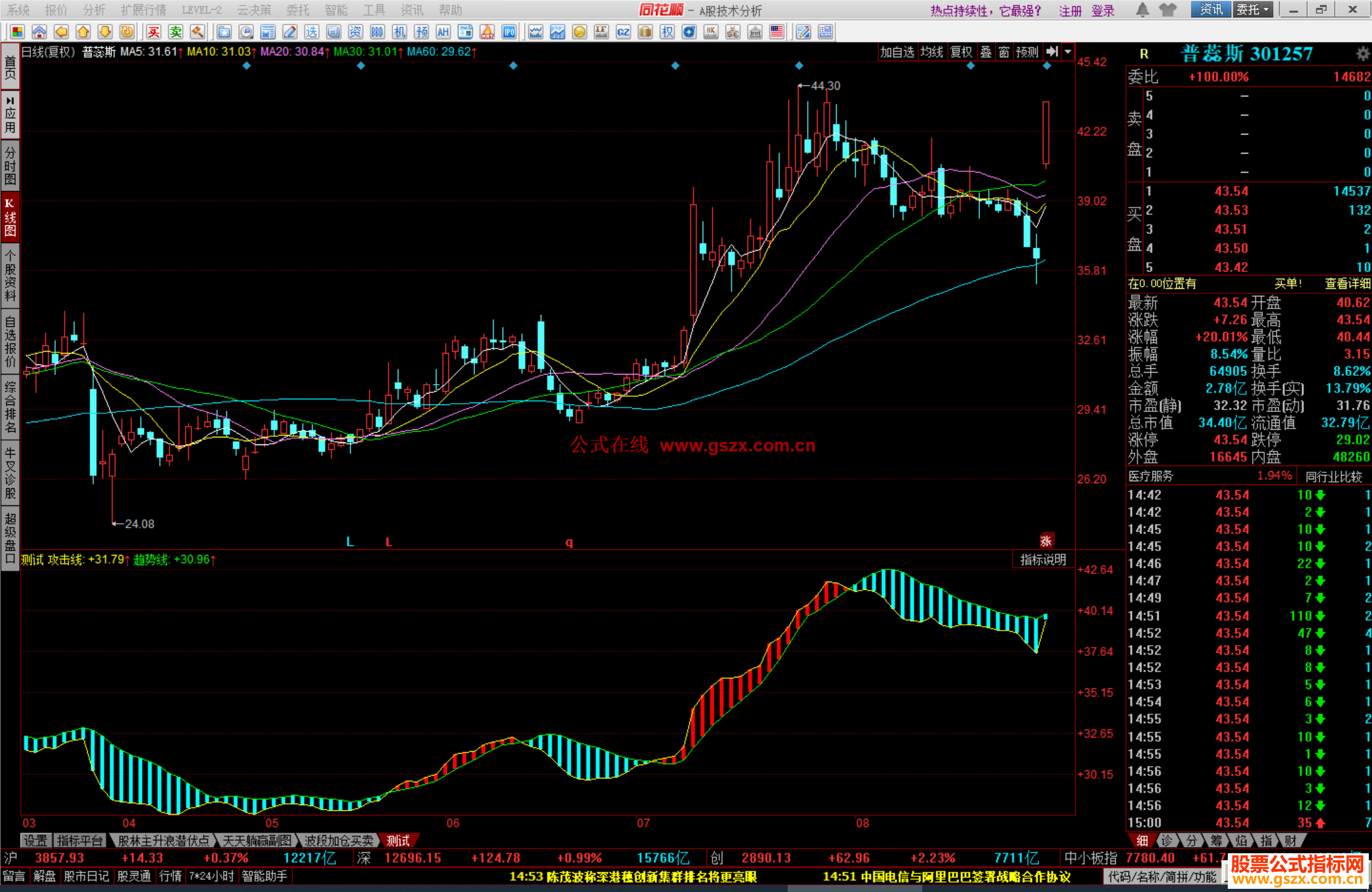Screen dimensions: 1372x892
Task: Click the HOT flame toolbar icon
Action: (487, 32)
